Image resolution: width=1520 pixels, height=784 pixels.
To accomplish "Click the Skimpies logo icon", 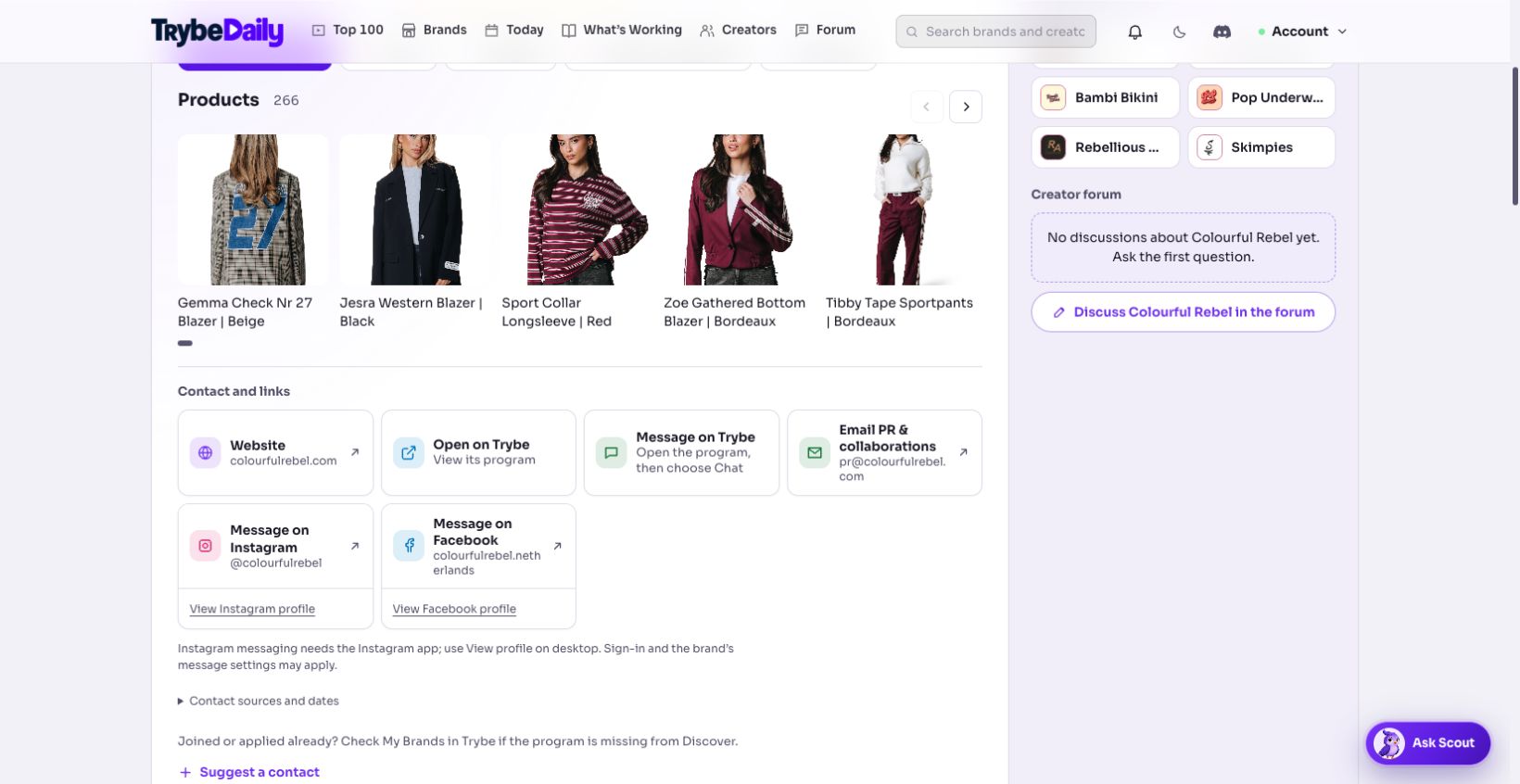I will pos(1210,147).
